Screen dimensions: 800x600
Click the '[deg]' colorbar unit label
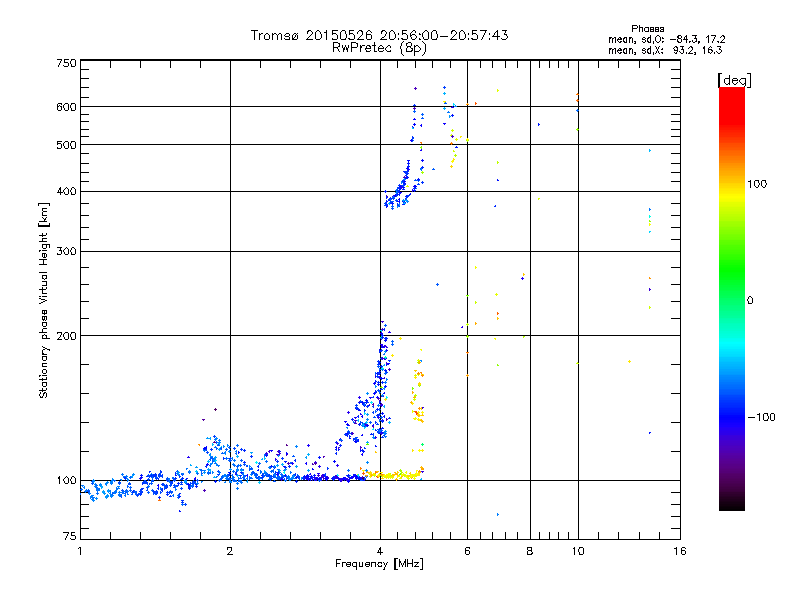pos(734,80)
